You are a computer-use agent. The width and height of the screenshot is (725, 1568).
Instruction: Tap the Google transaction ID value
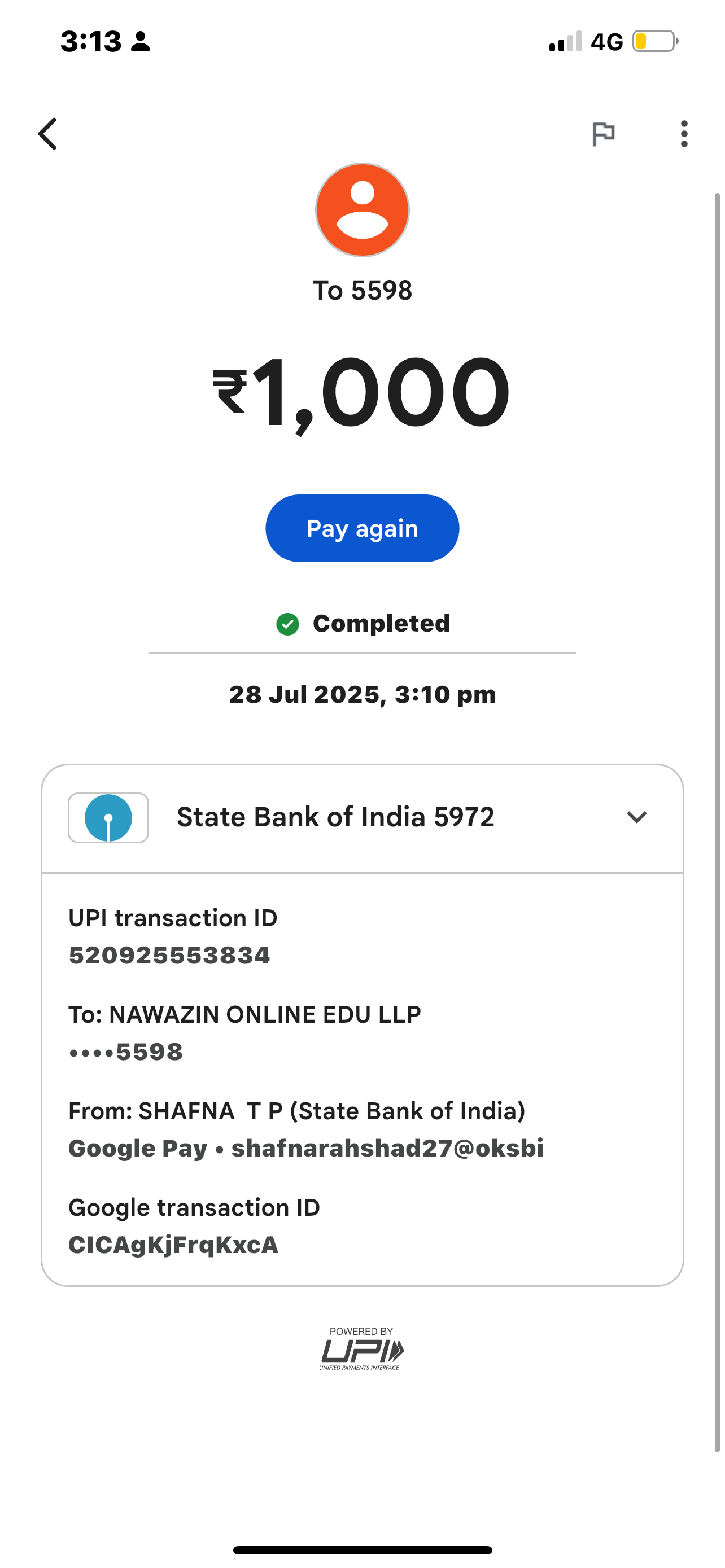(173, 1245)
